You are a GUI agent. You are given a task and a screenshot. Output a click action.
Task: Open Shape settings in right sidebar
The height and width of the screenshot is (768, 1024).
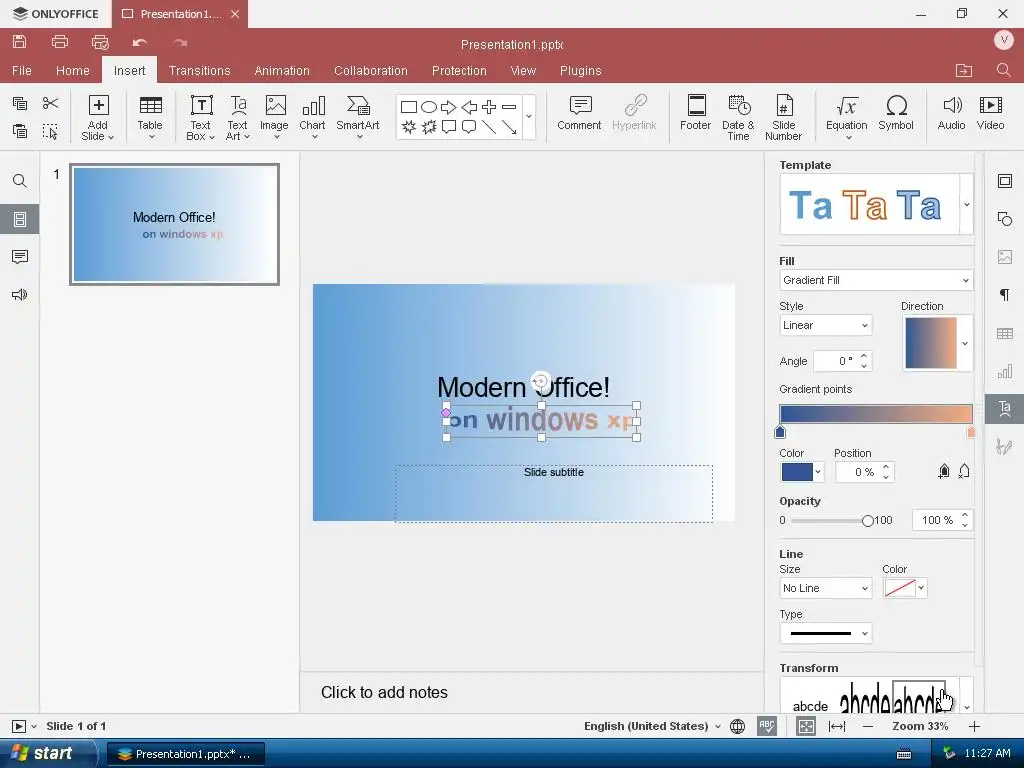pyautogui.click(x=1005, y=219)
